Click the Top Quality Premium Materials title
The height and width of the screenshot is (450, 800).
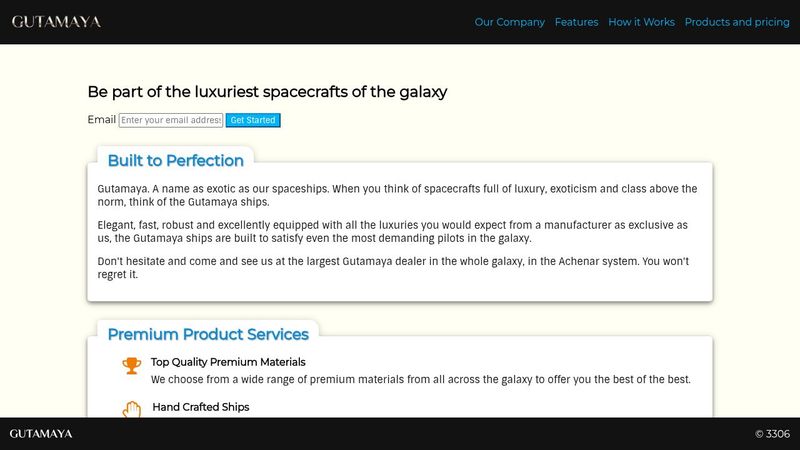point(228,362)
